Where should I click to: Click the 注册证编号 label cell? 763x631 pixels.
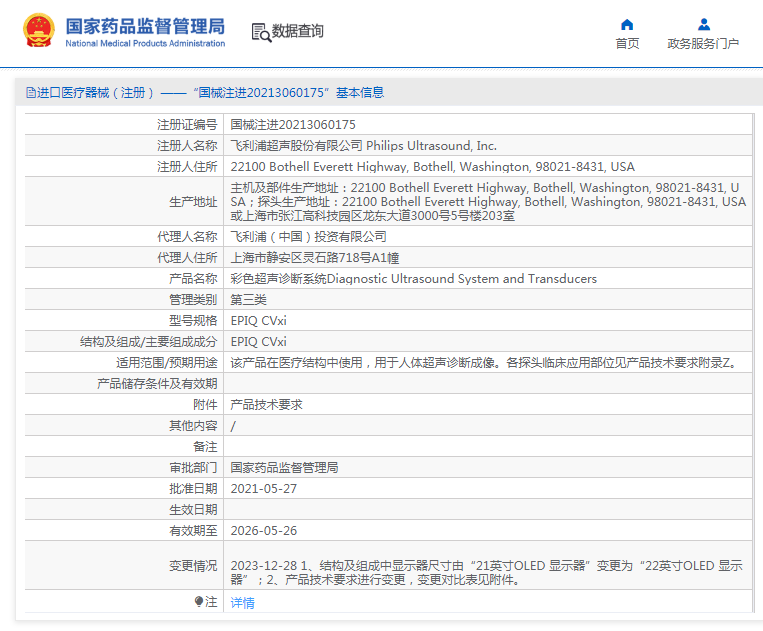[x=124, y=125]
